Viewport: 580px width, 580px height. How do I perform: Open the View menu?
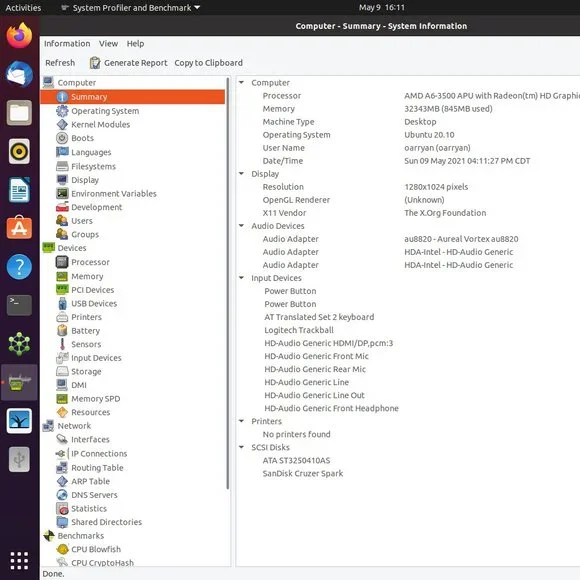point(108,44)
